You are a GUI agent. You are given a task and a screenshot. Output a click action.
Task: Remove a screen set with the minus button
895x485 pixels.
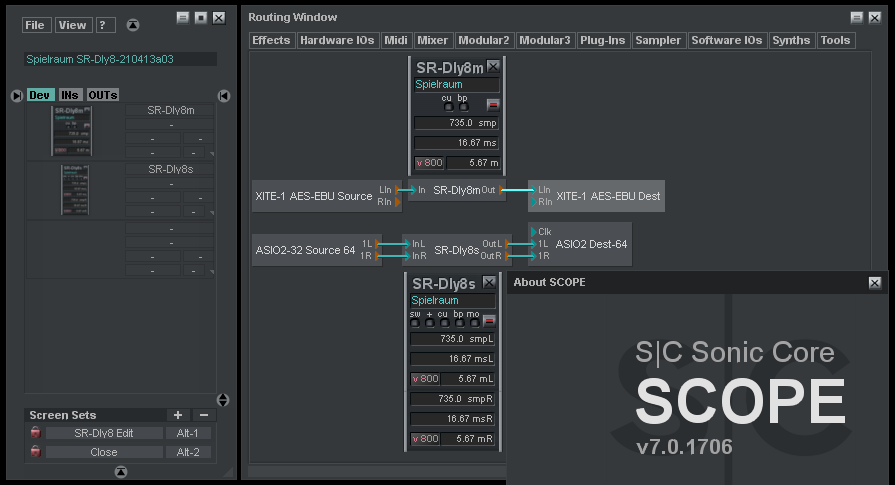click(204, 415)
